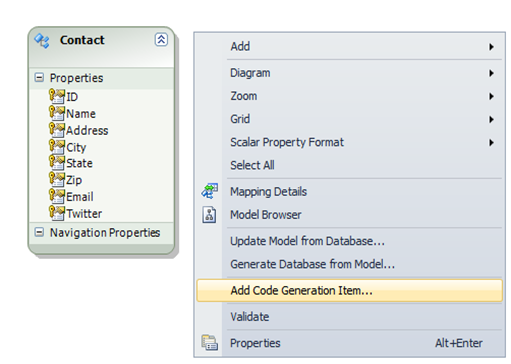Click the Properties menu icon

coord(210,343)
